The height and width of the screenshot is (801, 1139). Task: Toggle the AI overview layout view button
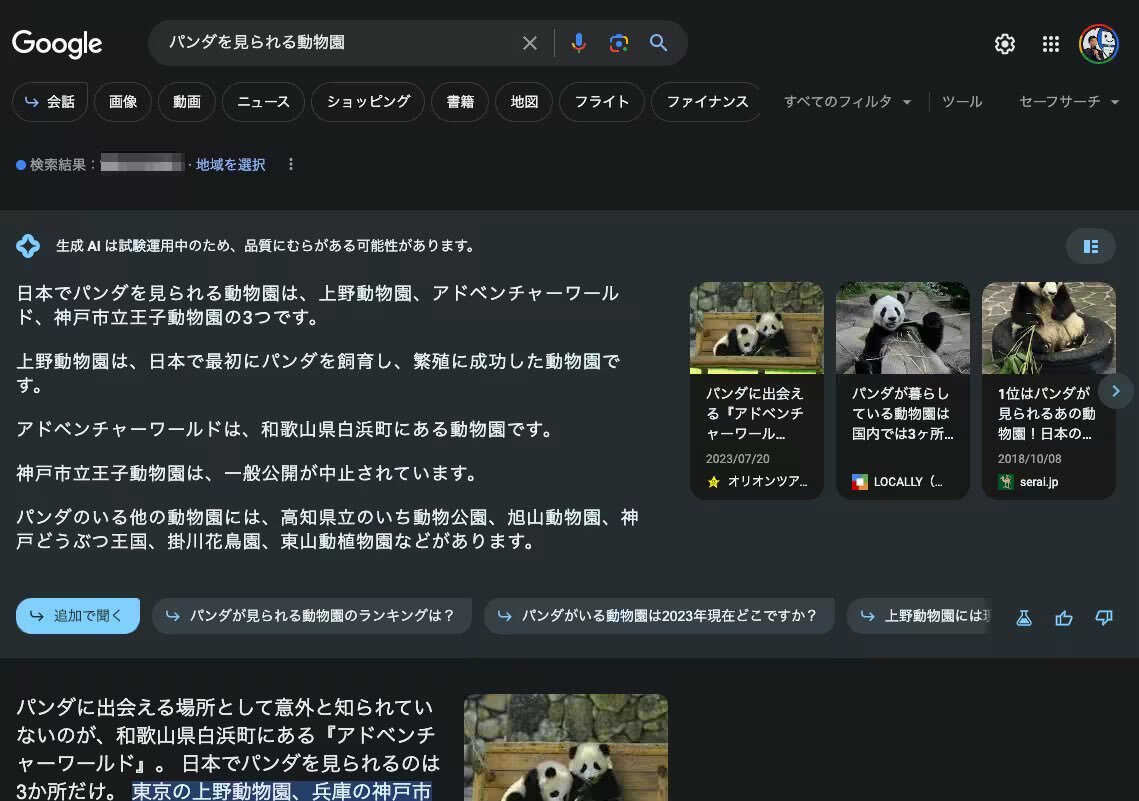click(1090, 247)
